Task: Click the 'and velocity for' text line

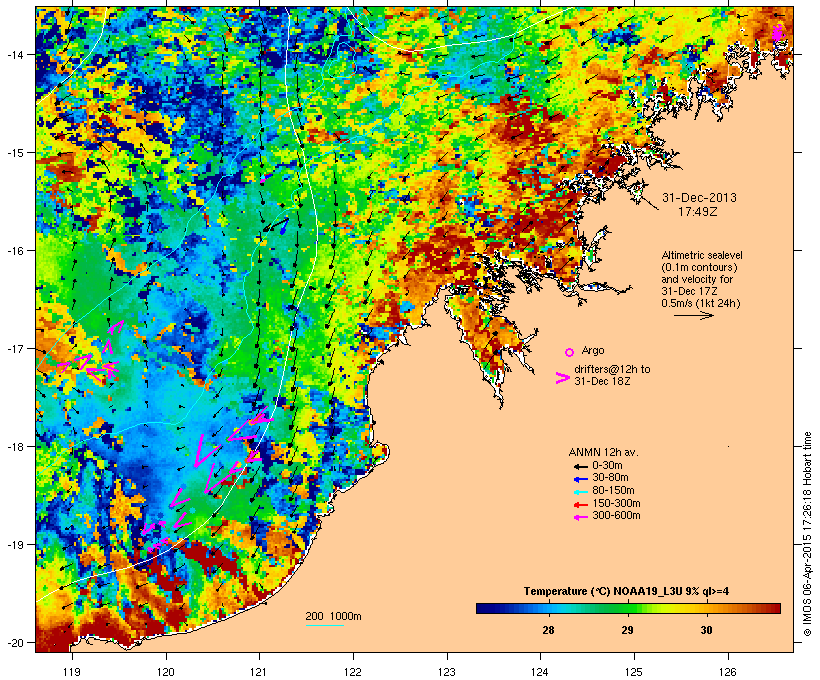Action: [x=697, y=279]
